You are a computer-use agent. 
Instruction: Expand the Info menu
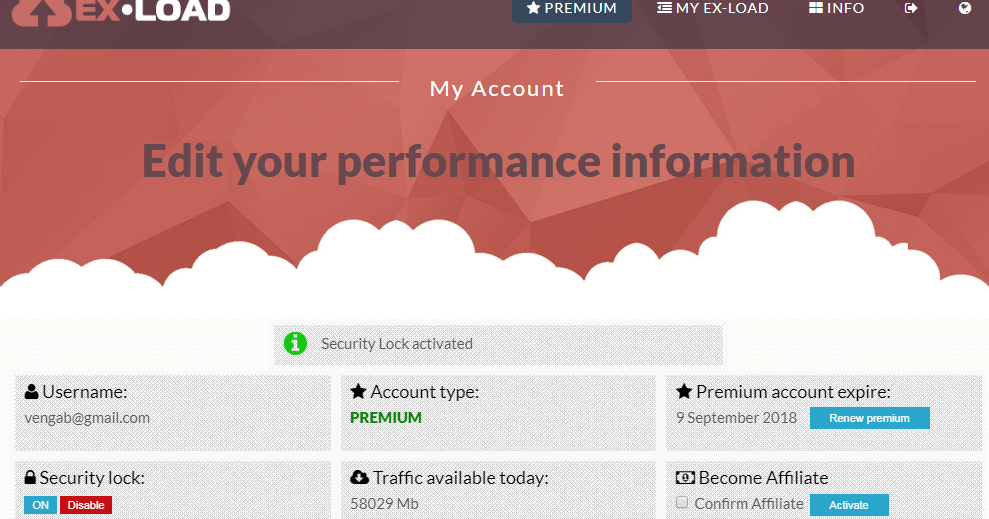tap(837, 9)
